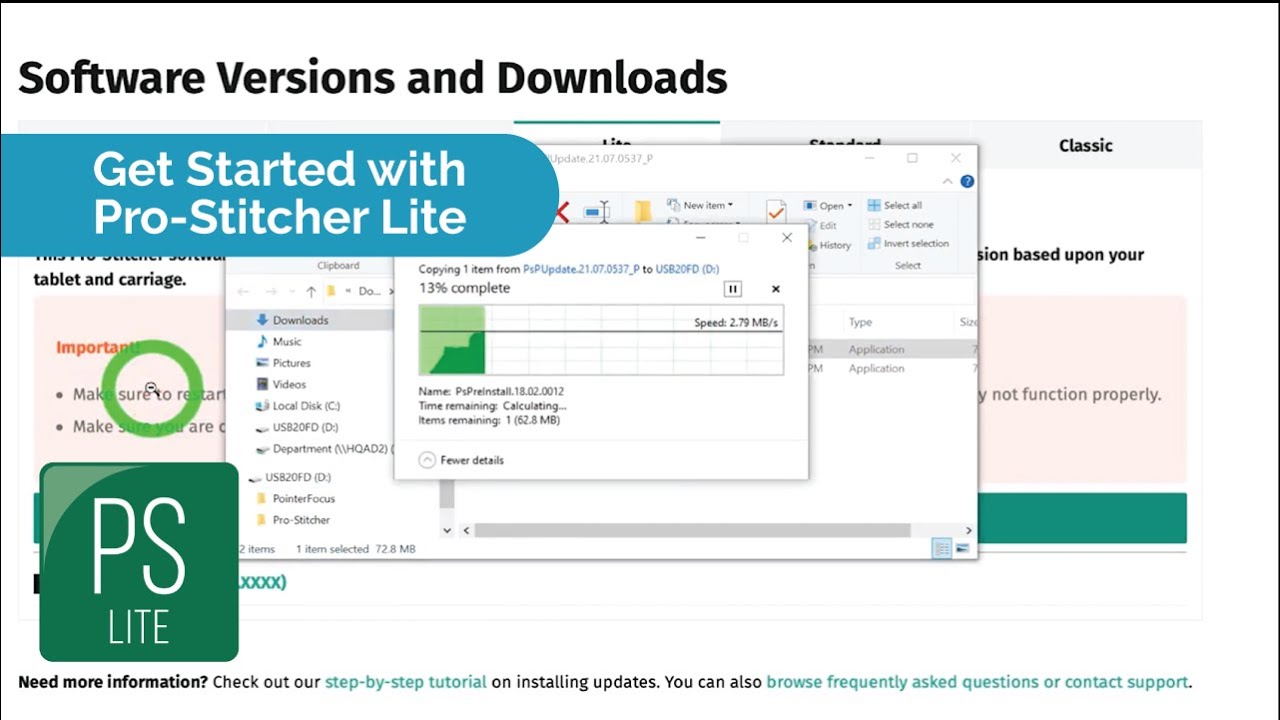Open the Open dropdown in the ribbon
This screenshot has height=720, width=1280.
828,206
